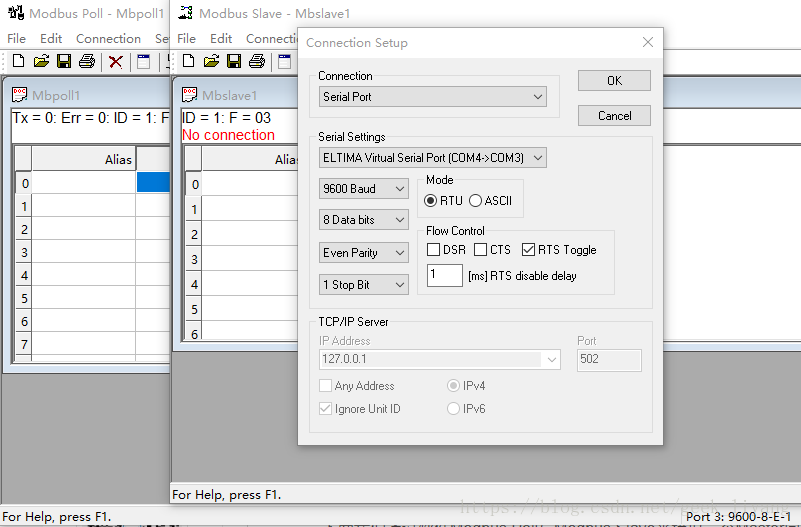Click row 5 header in Mbslave1 table
The width and height of the screenshot is (801, 527).
click(194, 309)
